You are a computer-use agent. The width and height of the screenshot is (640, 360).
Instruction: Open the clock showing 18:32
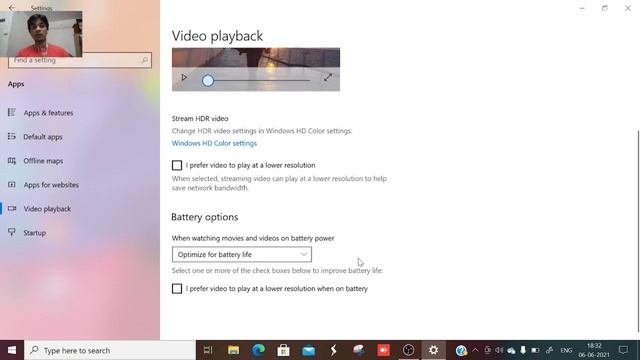pos(594,350)
